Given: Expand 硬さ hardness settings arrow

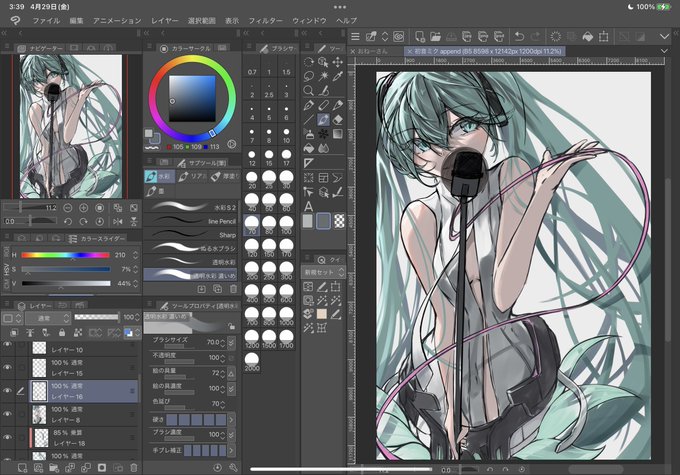Looking at the screenshot, I should click(232, 419).
